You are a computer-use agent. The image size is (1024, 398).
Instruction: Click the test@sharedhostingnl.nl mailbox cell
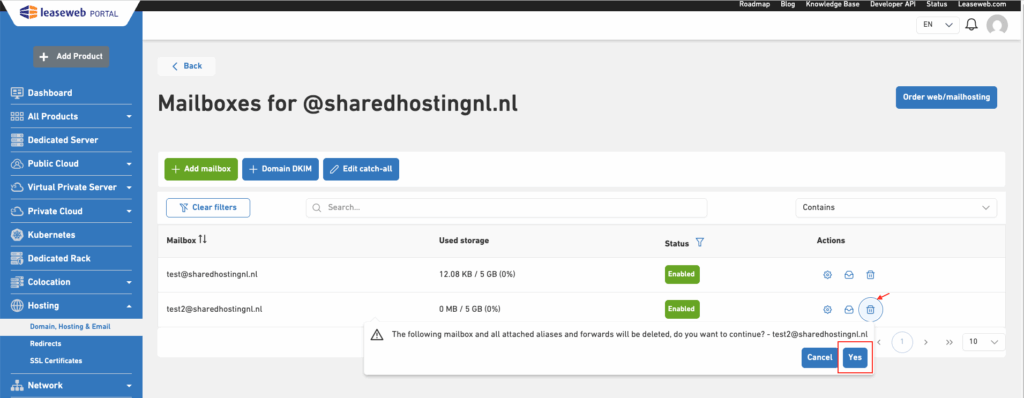212,274
